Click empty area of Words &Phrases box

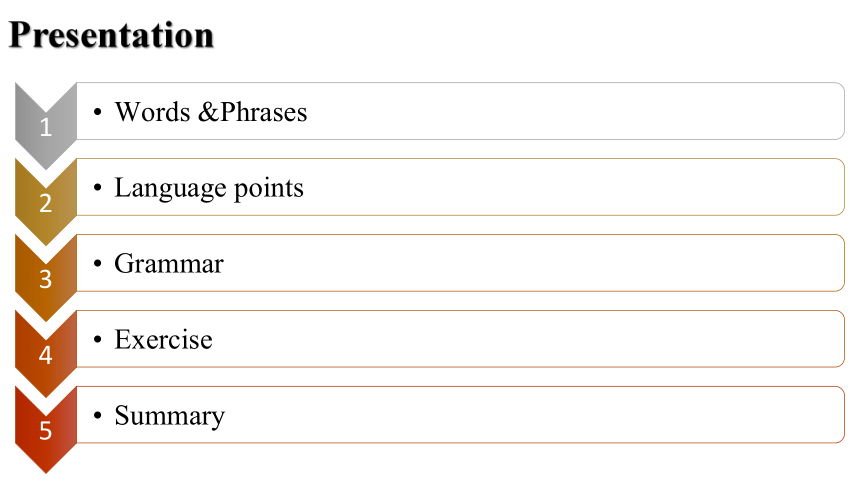click(576, 111)
